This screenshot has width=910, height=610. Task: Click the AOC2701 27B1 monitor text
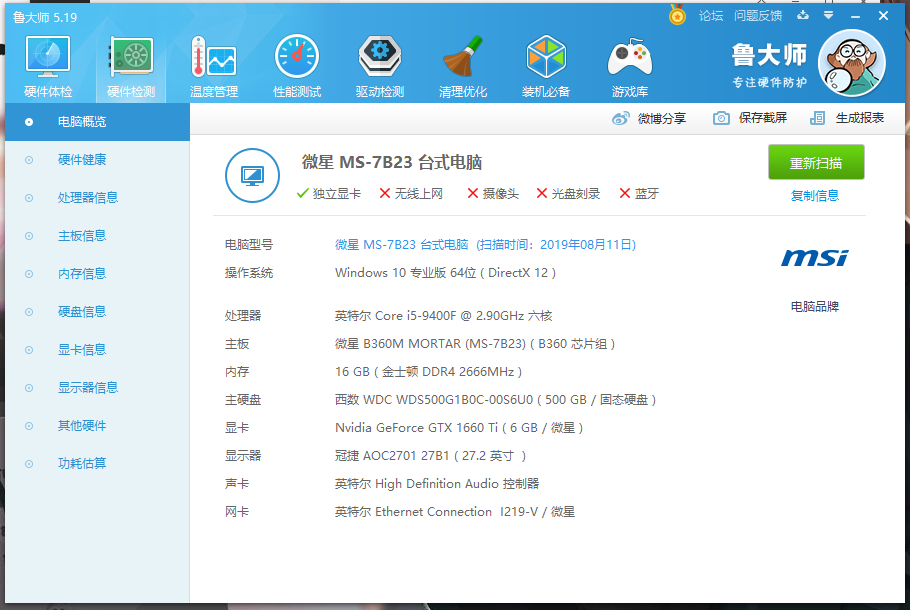[x=431, y=456]
